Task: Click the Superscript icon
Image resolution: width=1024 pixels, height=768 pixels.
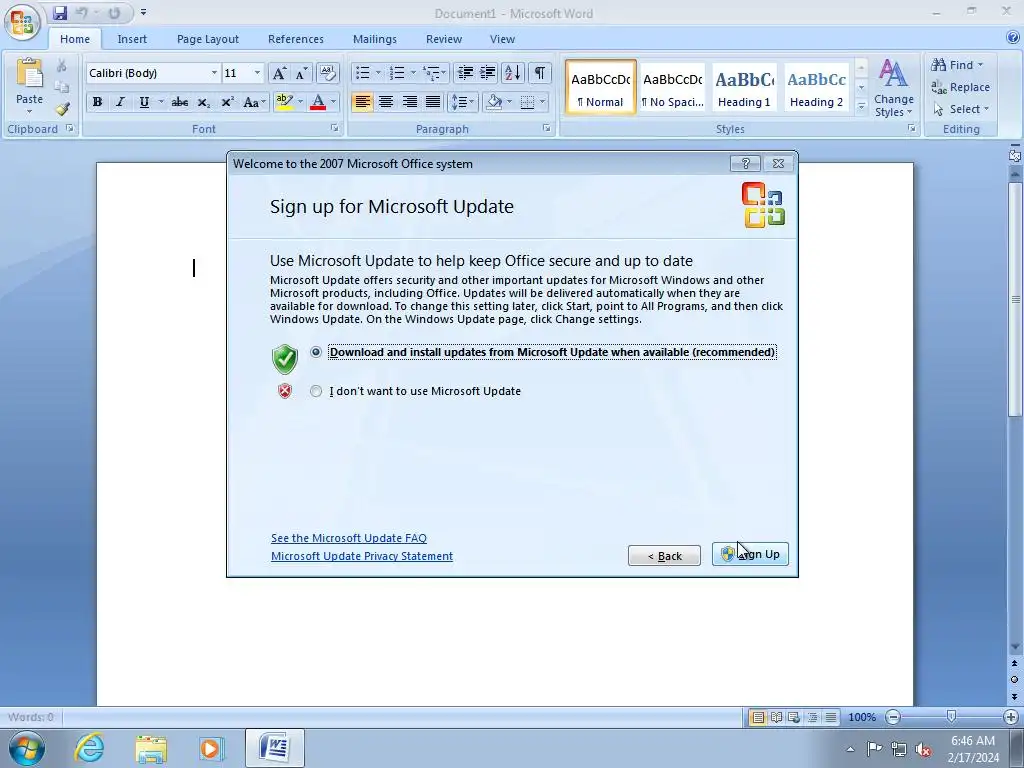Action: point(227,102)
